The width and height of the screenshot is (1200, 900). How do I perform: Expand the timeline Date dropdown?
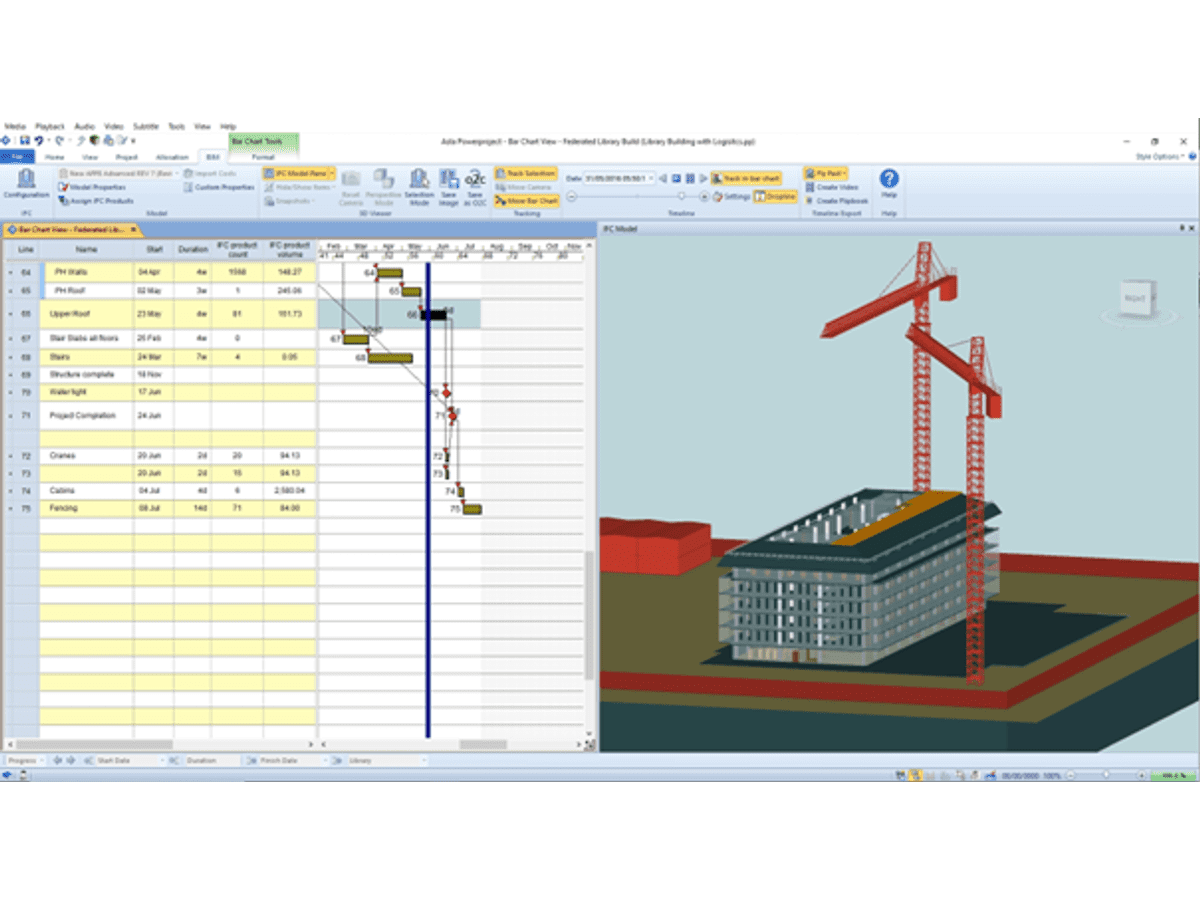pyautogui.click(x=651, y=178)
